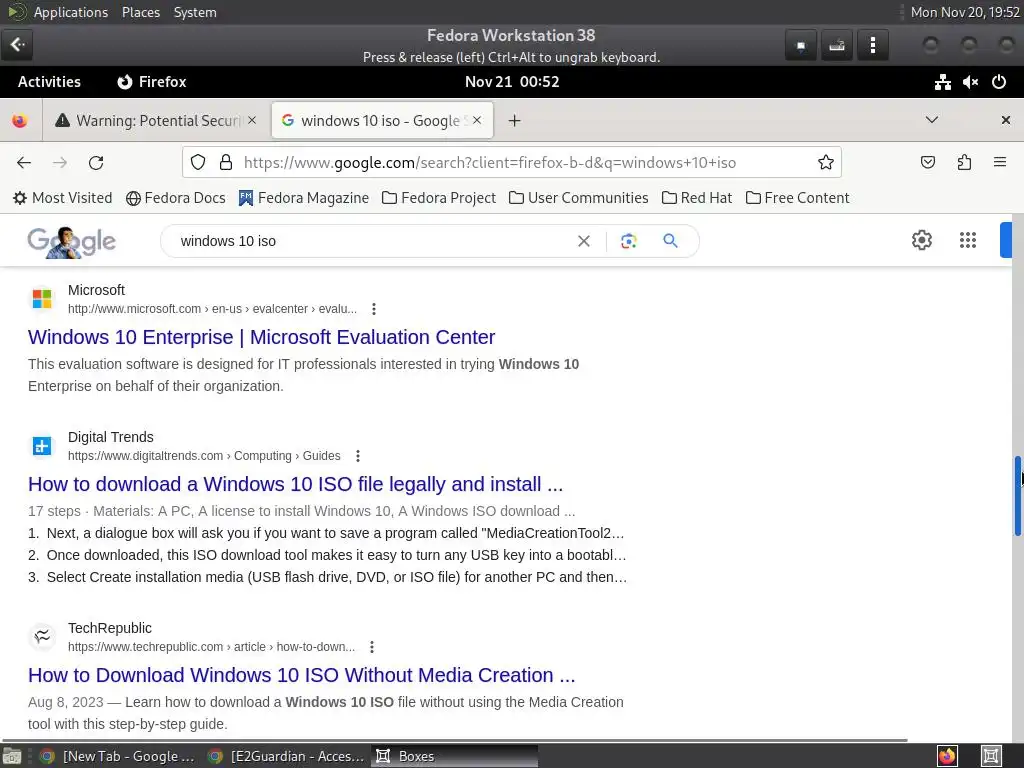Open the User Communities bookmarks folder
This screenshot has width=1024, height=768.
[x=579, y=198]
